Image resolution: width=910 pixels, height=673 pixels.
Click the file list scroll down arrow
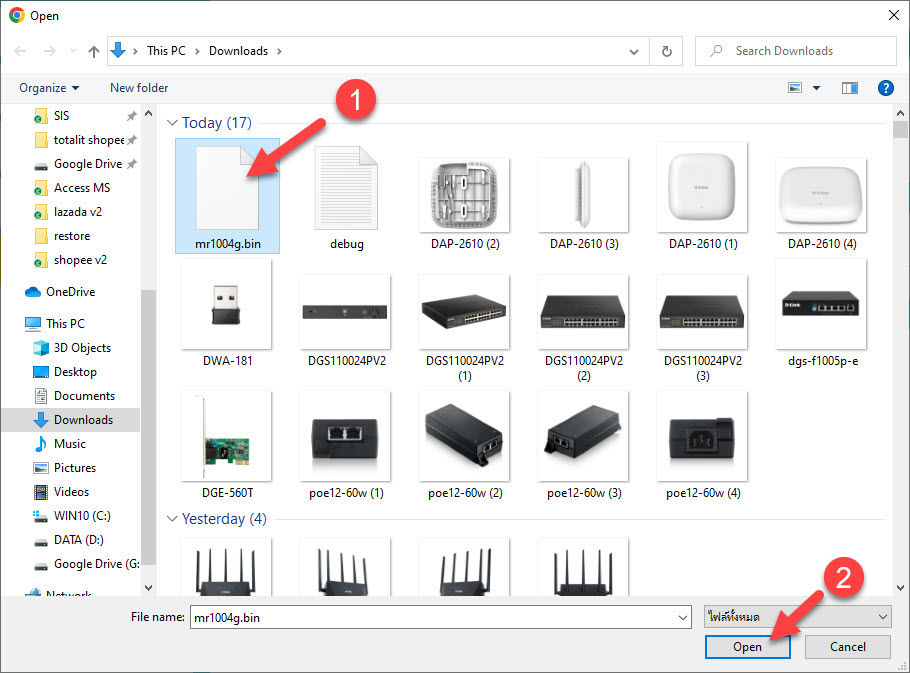(x=900, y=588)
